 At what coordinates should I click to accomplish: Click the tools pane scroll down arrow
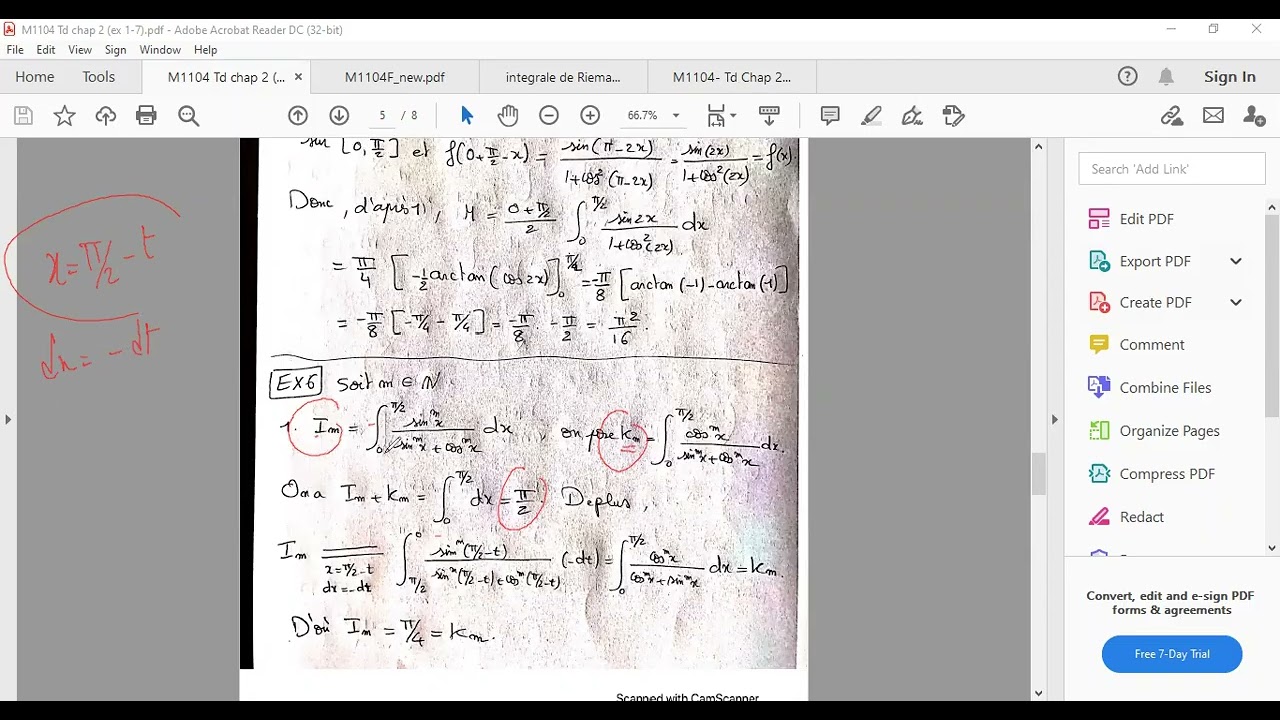pos(1272,548)
